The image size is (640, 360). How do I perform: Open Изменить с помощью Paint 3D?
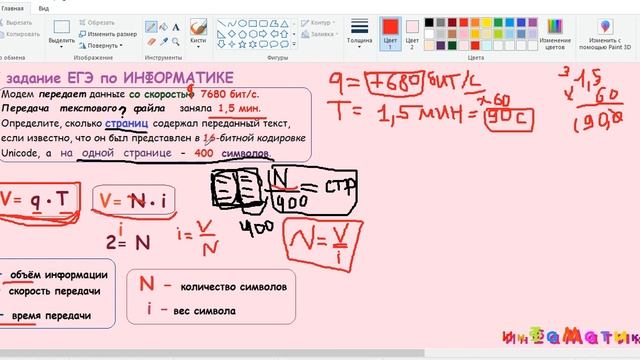(x=605, y=34)
